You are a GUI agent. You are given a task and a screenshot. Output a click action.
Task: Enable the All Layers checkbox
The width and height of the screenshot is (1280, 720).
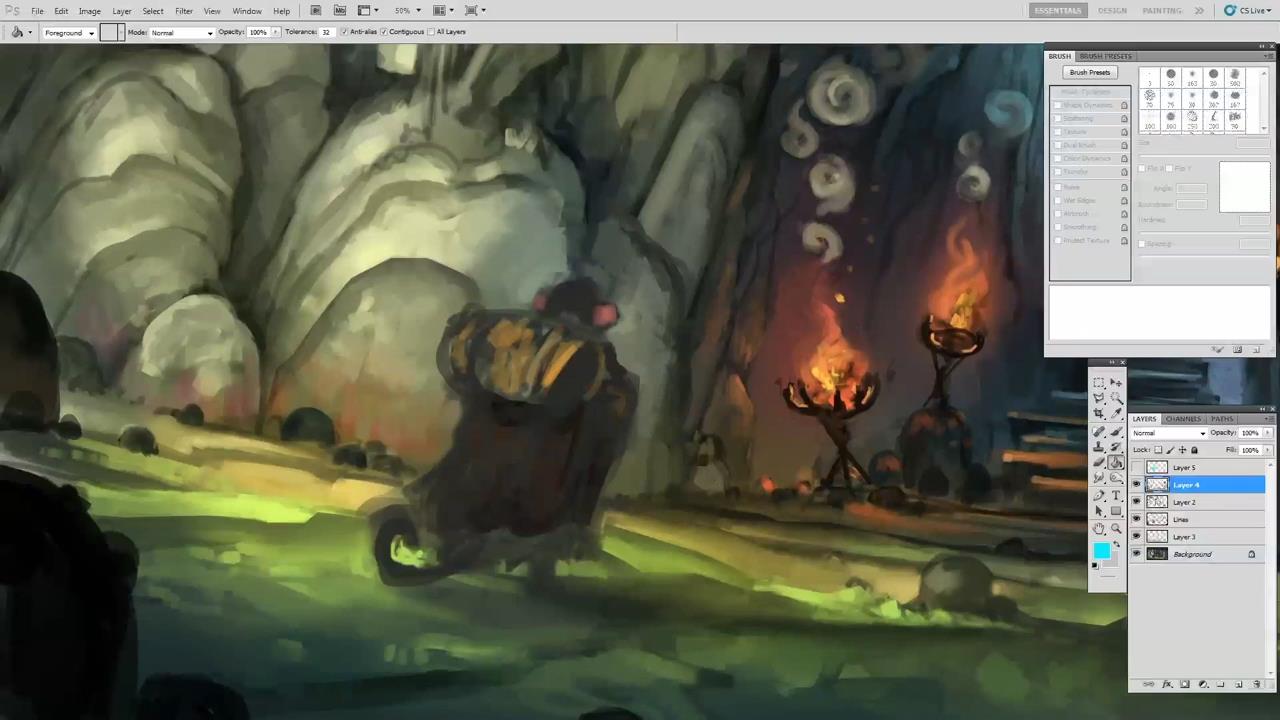[x=431, y=32]
